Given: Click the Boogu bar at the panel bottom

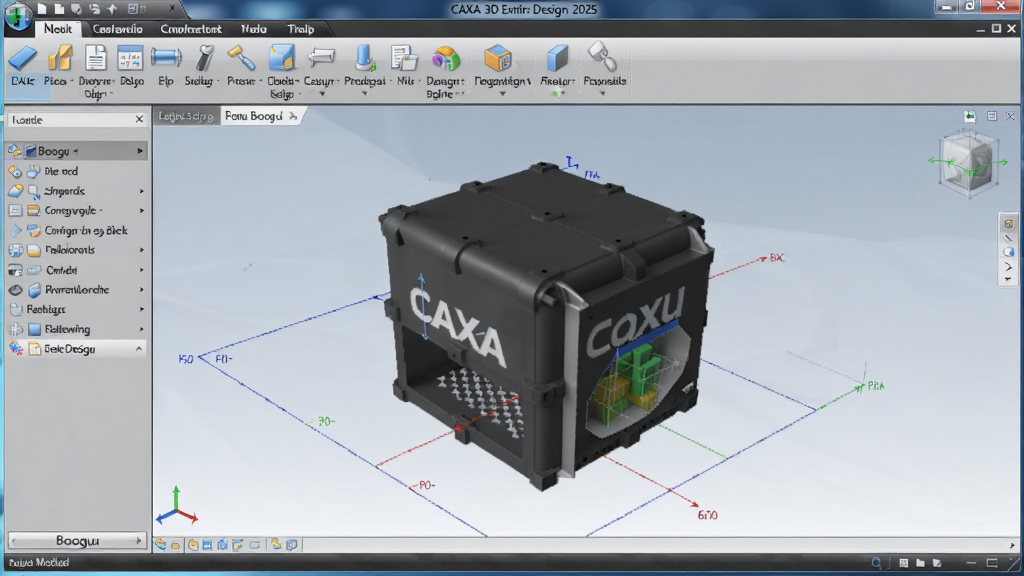Looking at the screenshot, I should point(77,541).
